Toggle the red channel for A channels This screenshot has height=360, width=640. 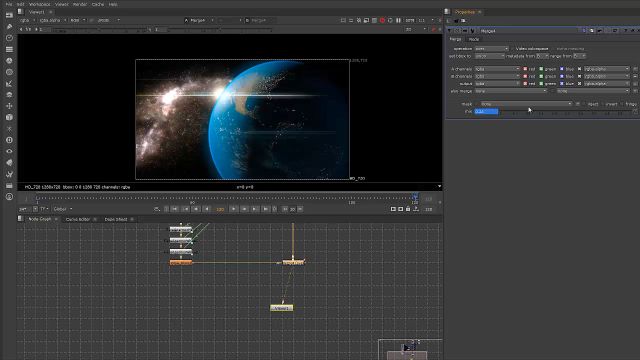tap(525, 69)
